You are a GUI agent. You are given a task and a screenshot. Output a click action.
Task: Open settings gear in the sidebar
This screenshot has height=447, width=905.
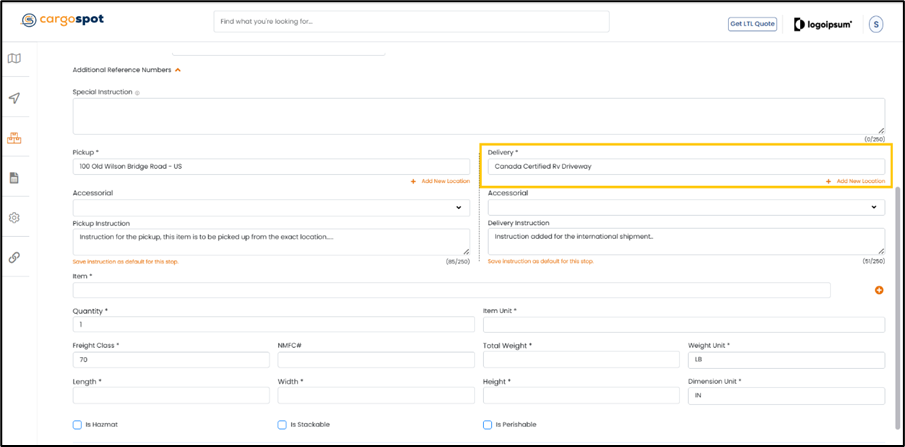tap(14, 218)
